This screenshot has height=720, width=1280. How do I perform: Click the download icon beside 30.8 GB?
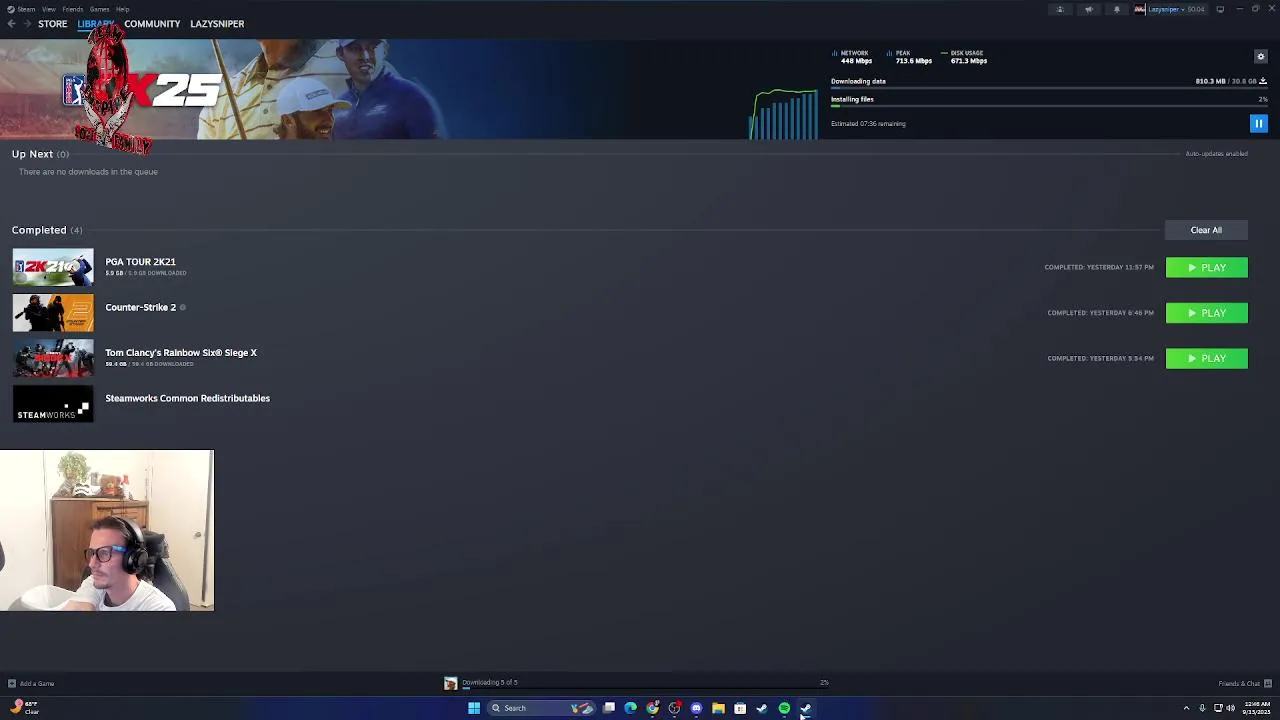tap(1263, 81)
